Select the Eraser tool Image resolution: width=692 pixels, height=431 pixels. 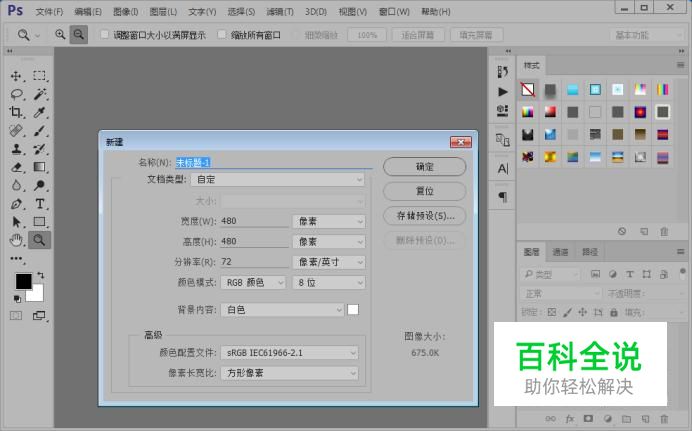tap(16, 167)
